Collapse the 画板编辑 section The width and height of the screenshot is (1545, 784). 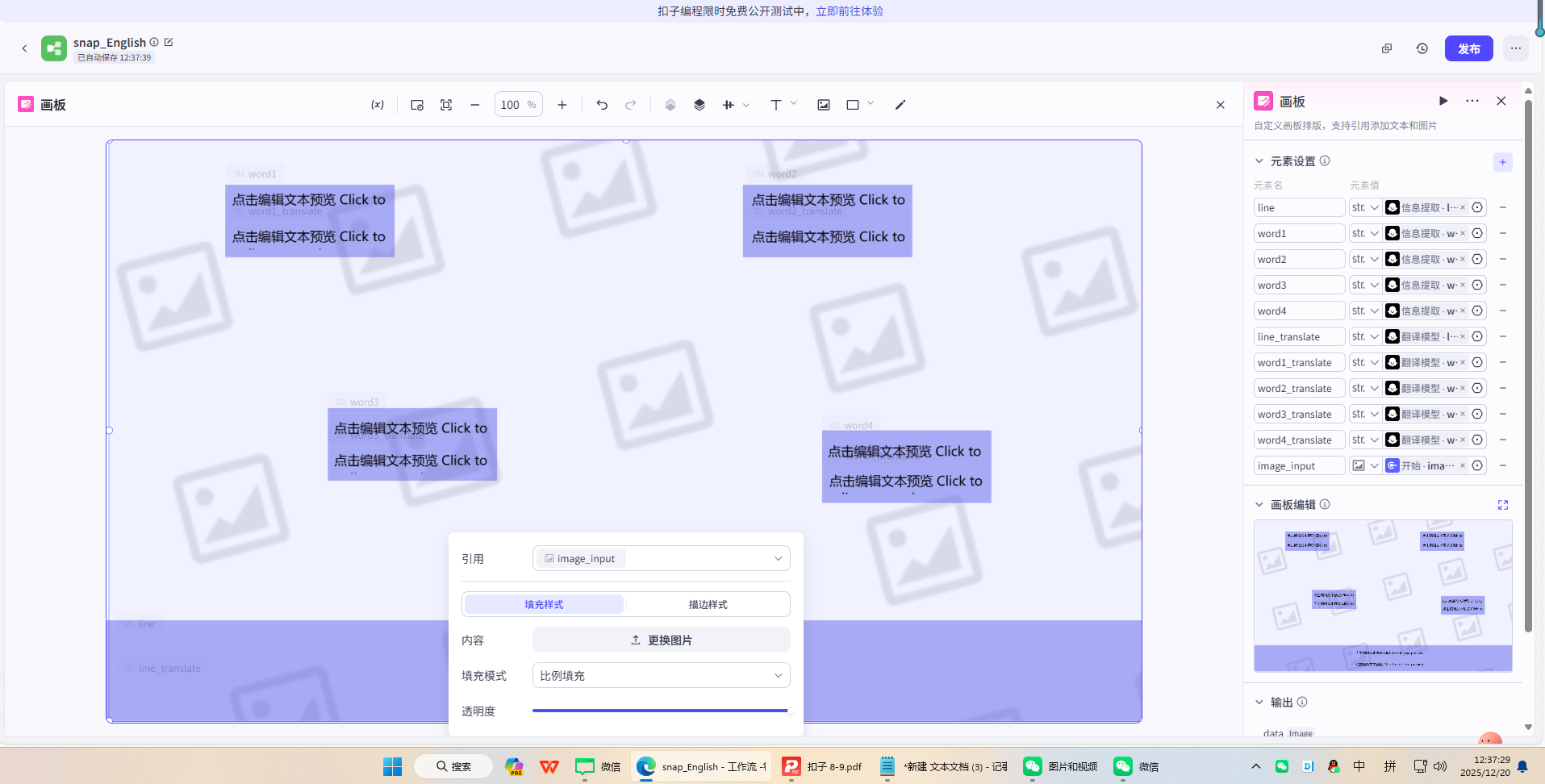1259,505
